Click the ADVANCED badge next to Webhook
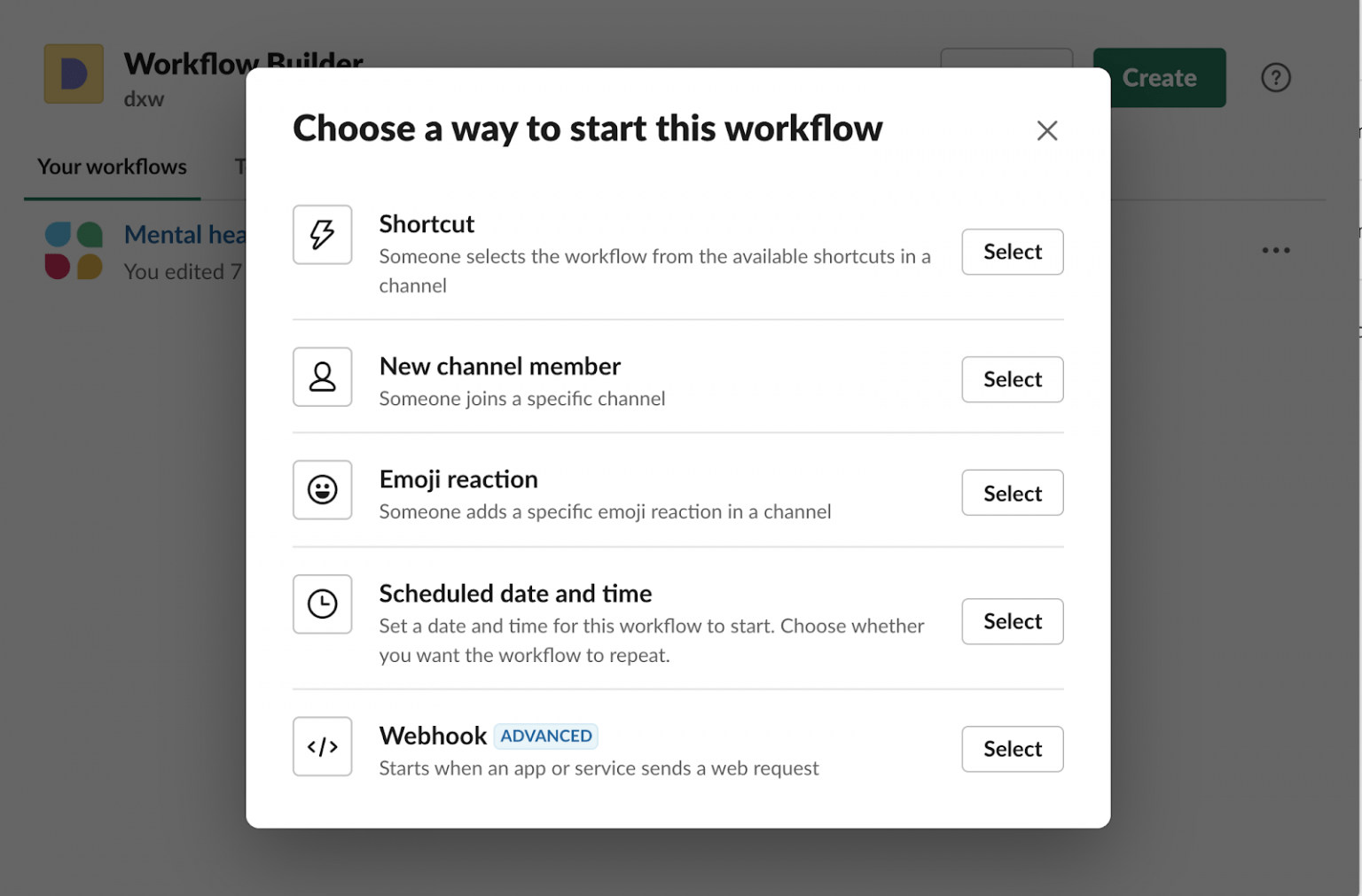Viewport: 1362px width, 896px height. [545, 736]
